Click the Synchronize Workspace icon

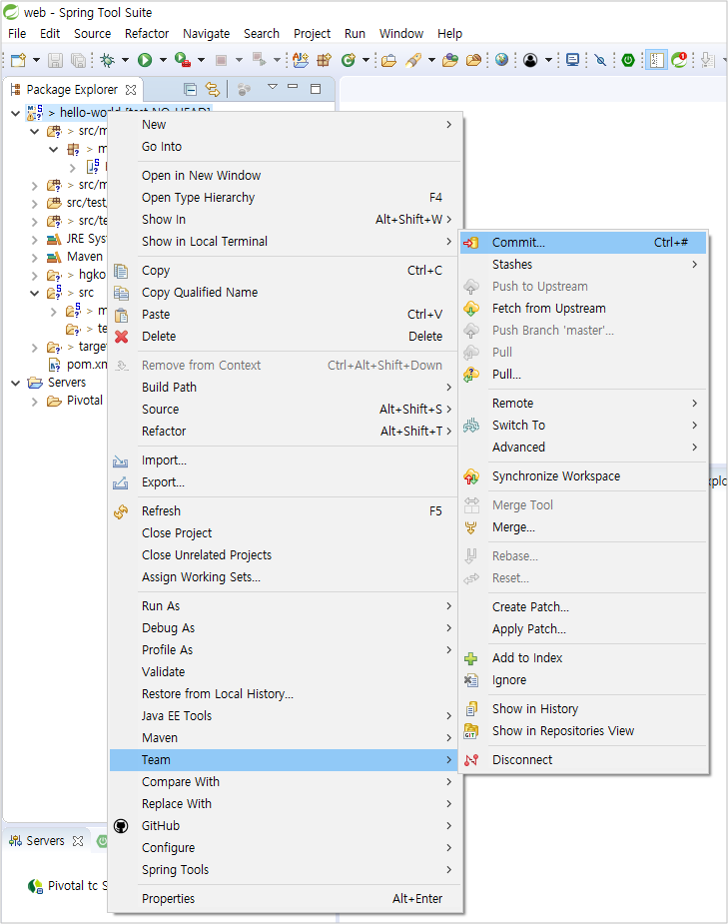click(x=471, y=477)
